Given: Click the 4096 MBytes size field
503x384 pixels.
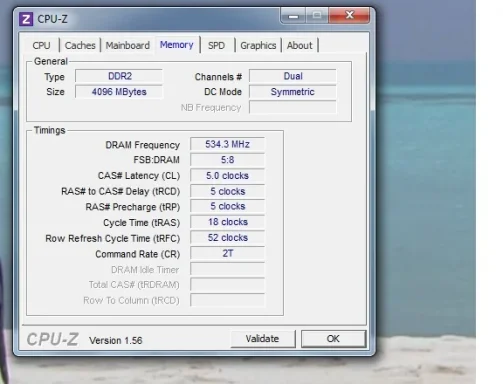Looking at the screenshot, I should tap(119, 92).
